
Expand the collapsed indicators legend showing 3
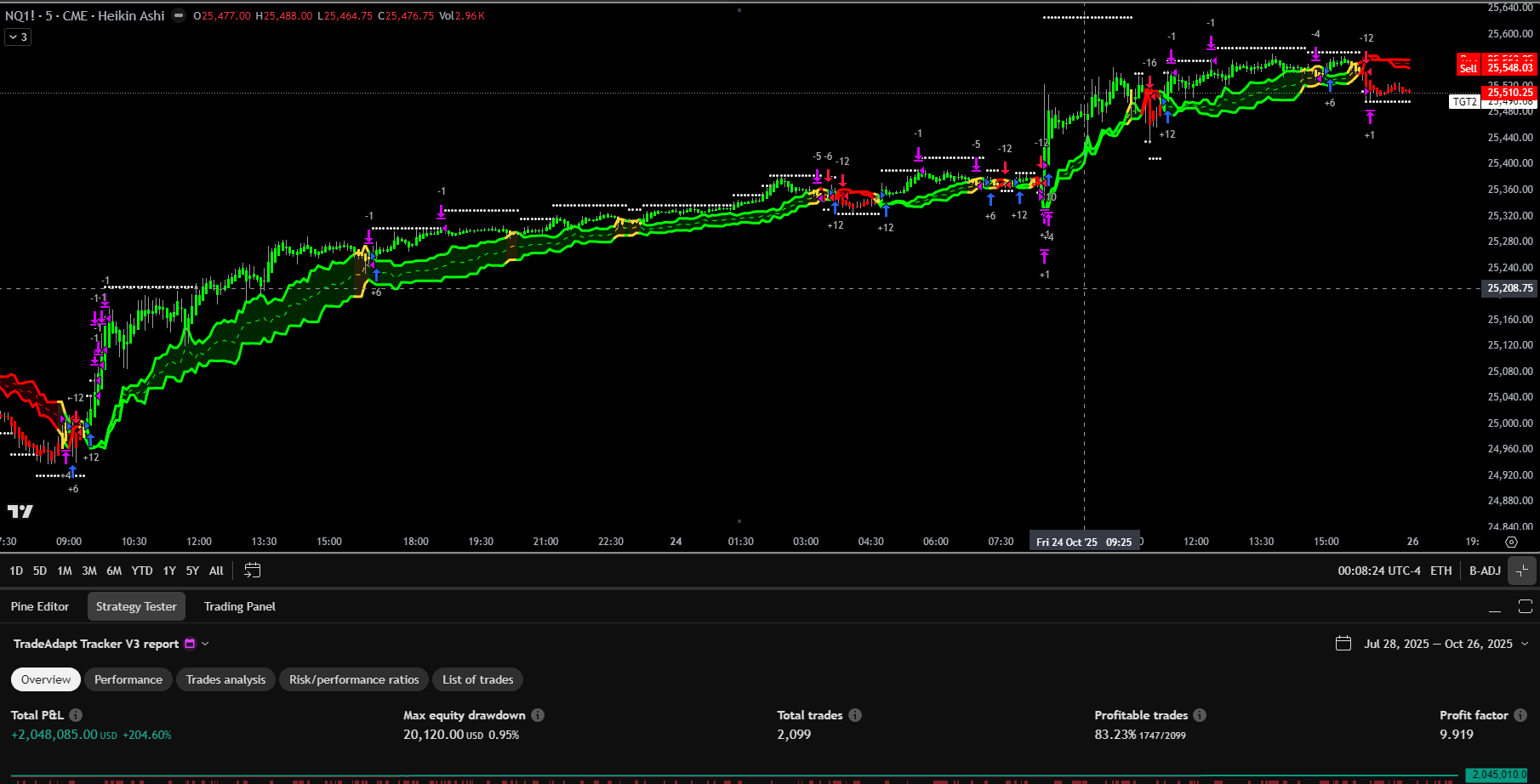click(x=18, y=37)
